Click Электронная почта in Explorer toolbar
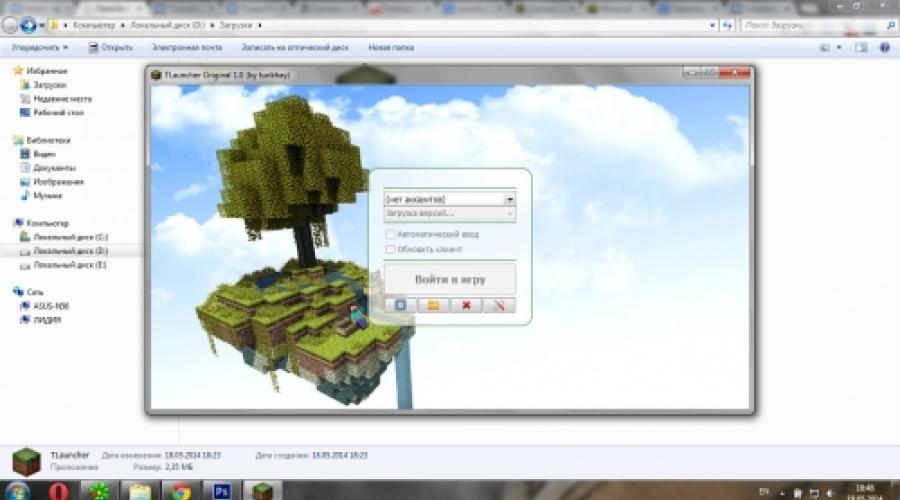Screen dimensions: 900x500 pos(187,48)
